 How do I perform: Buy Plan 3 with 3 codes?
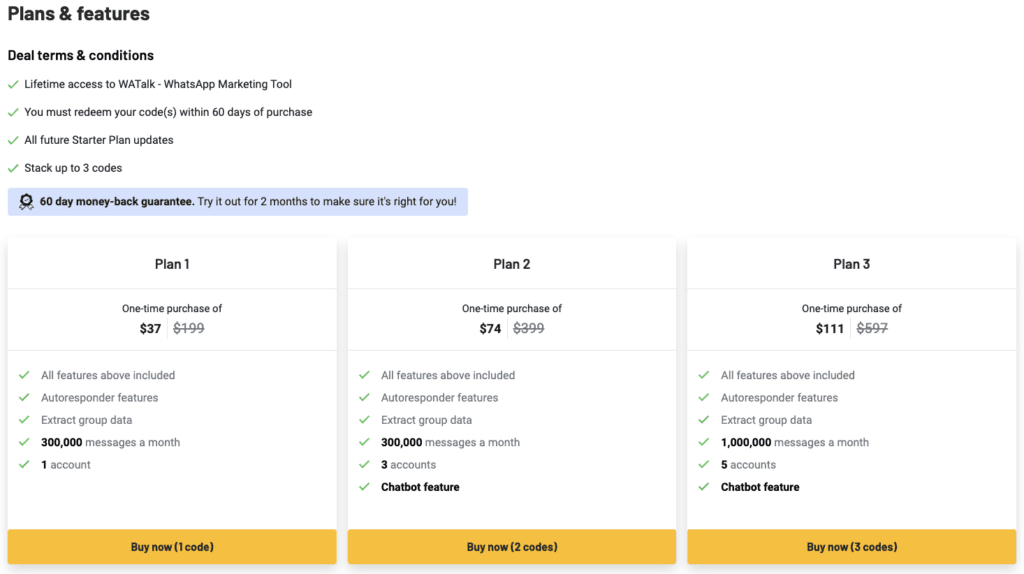852,547
